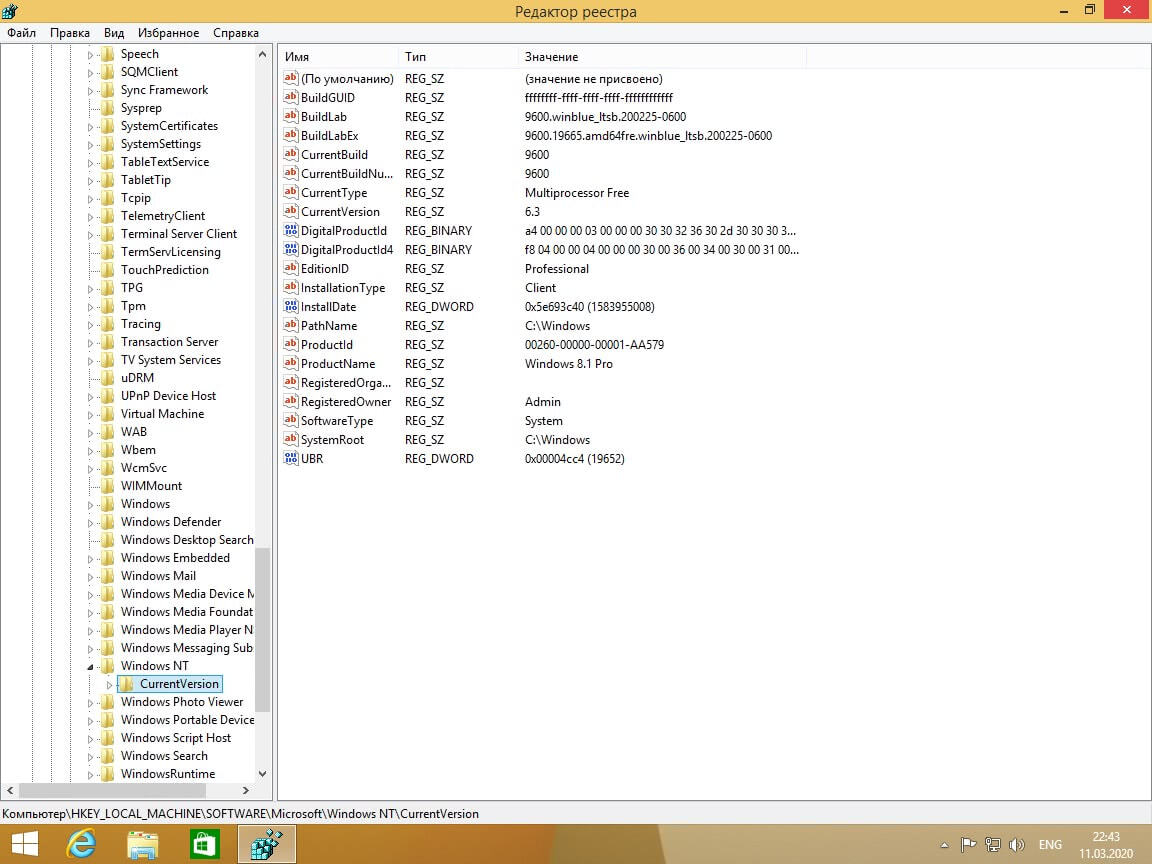Image resolution: width=1152 pixels, height=864 pixels.
Task: Switch the ENG input language indicator
Action: pyautogui.click(x=1050, y=845)
